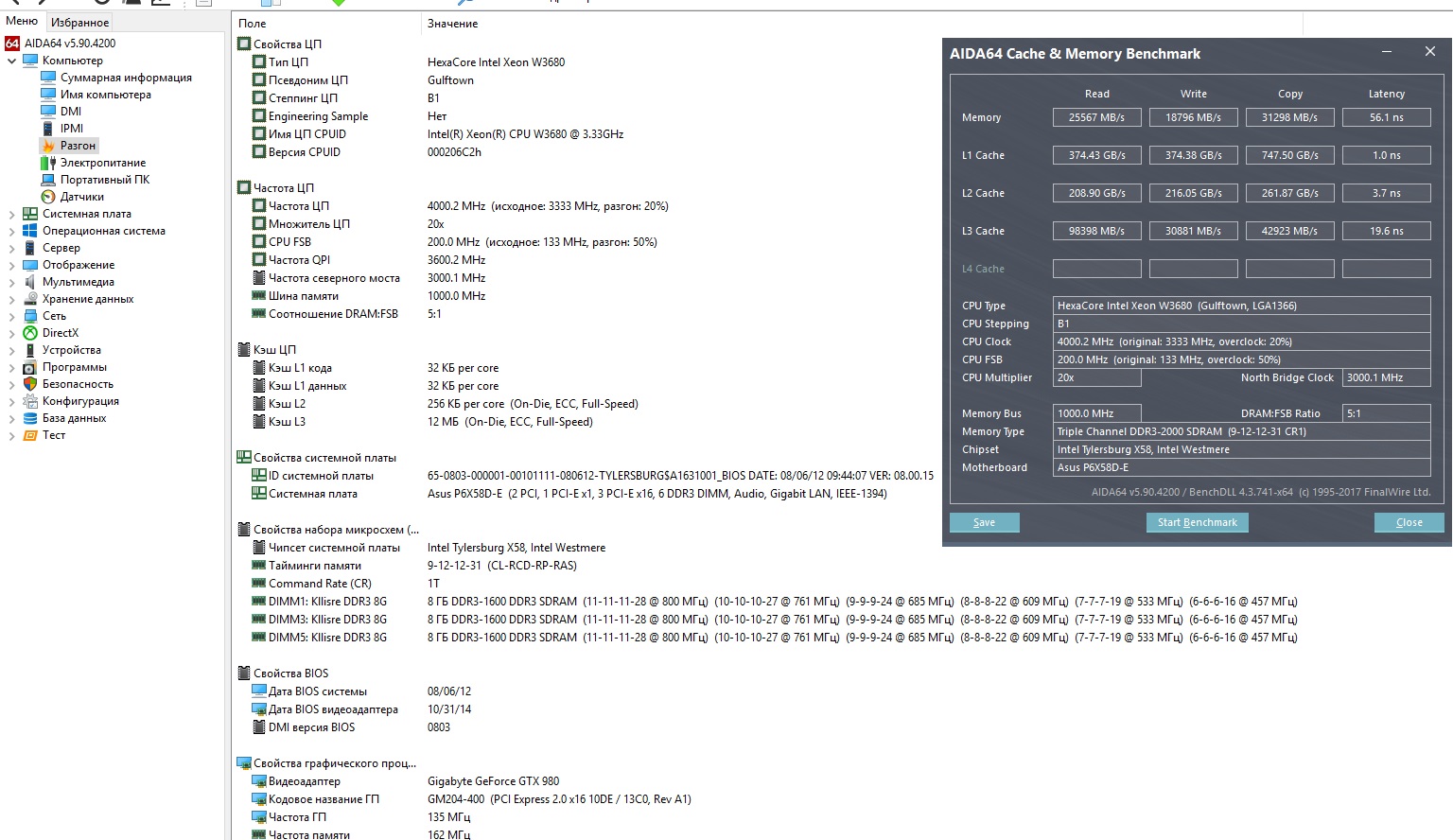Viewport: 1453px width, 840px height.
Task: Click the AIDA64 v5.90.4200 root icon
Action: (x=12, y=44)
